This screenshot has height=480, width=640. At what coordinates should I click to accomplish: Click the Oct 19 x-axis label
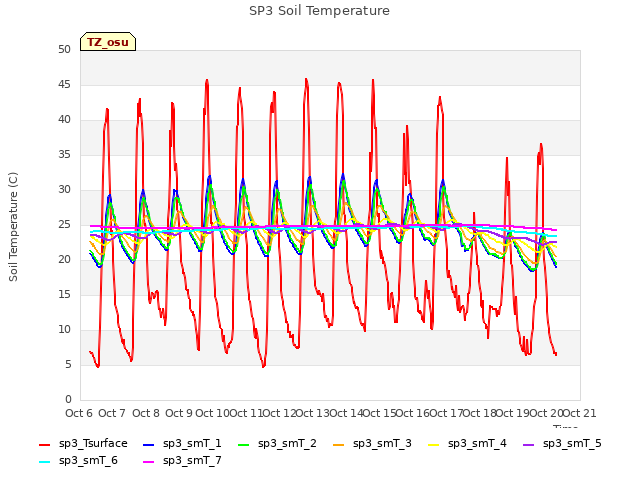tap(513, 413)
